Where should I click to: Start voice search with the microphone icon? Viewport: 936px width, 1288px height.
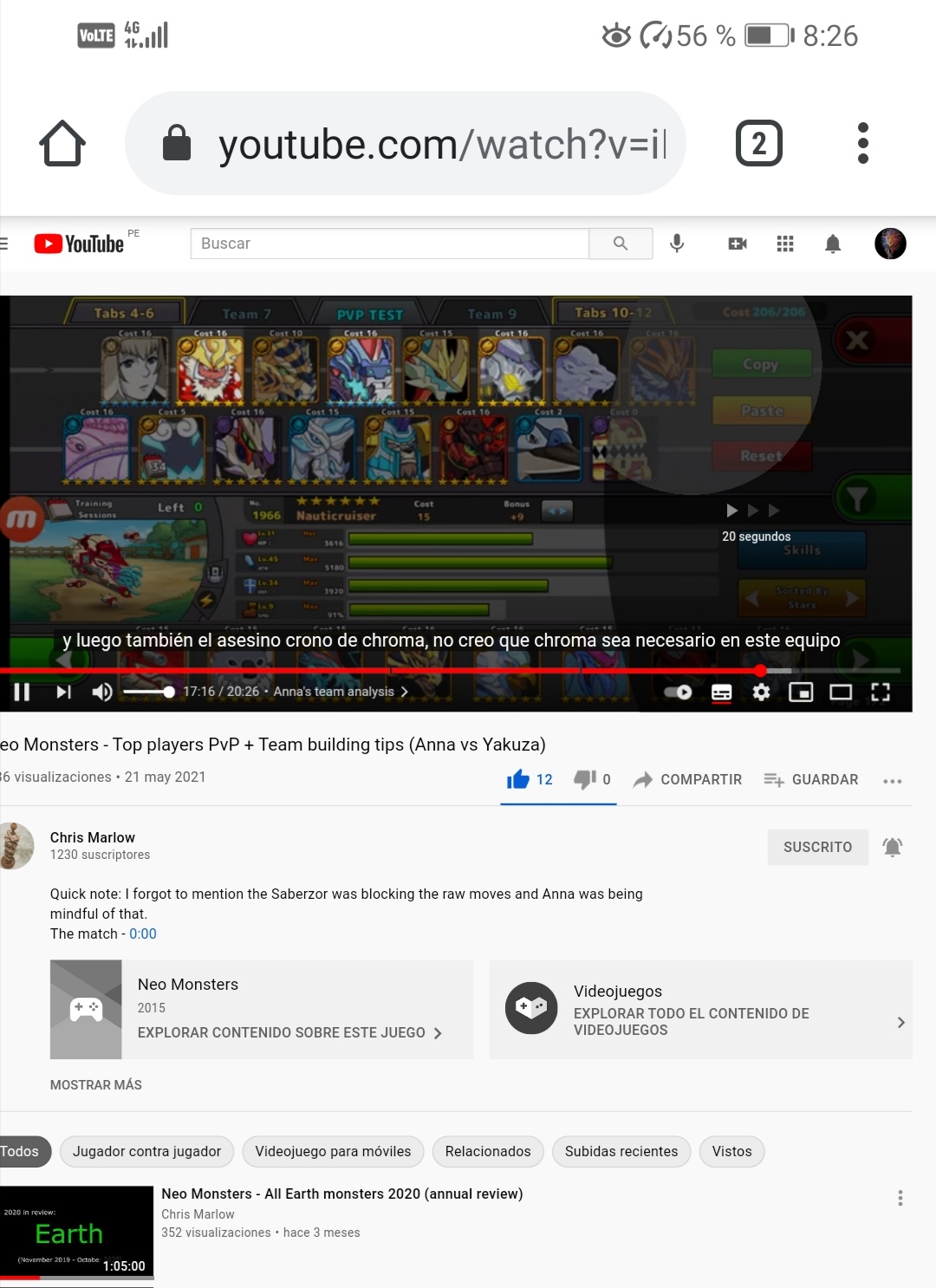click(x=677, y=244)
